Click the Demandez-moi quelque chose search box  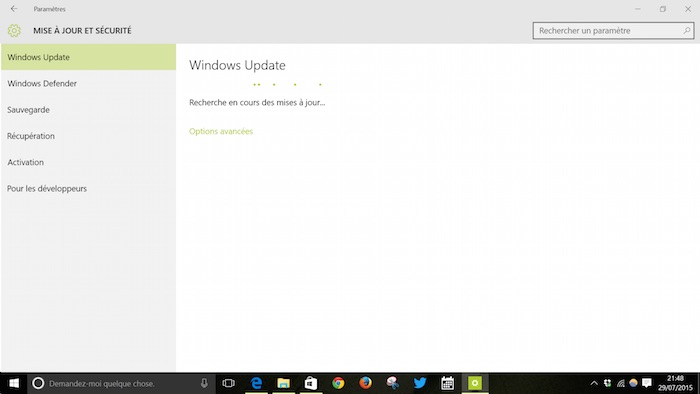[x=120, y=383]
